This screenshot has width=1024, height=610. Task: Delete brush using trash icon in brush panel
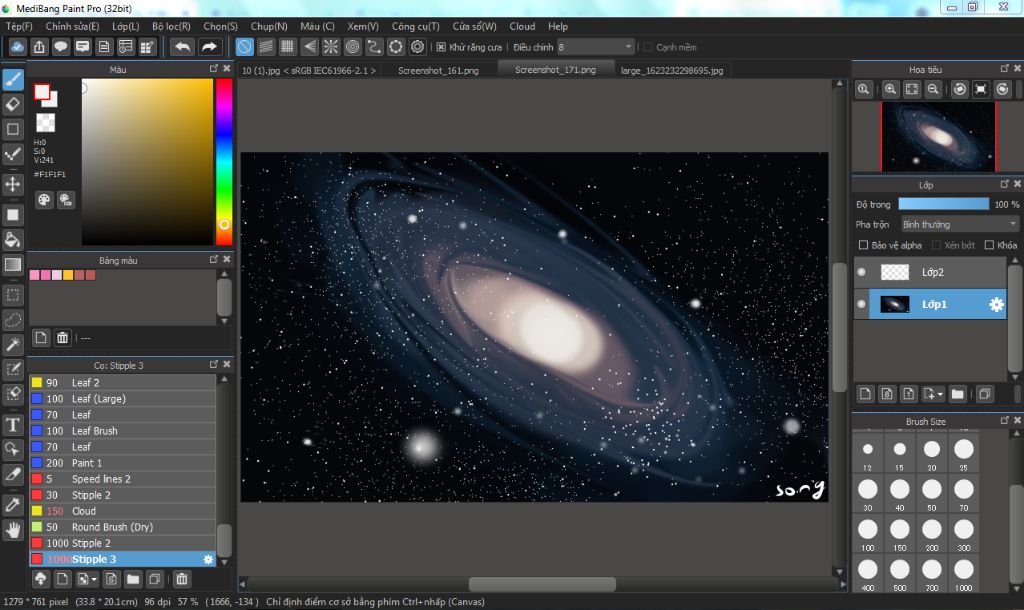[x=182, y=579]
